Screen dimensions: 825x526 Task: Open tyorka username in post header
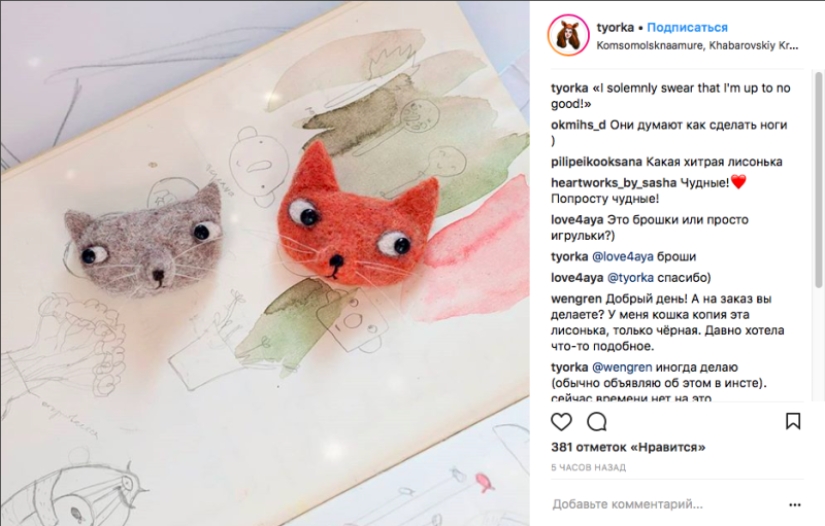coord(615,27)
